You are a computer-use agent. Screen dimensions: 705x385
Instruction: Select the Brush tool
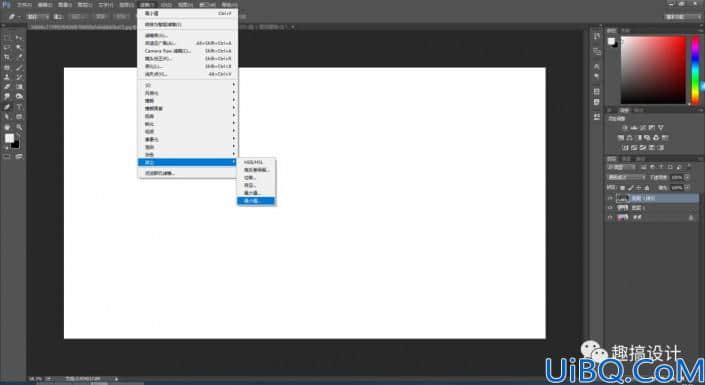[x=19, y=67]
